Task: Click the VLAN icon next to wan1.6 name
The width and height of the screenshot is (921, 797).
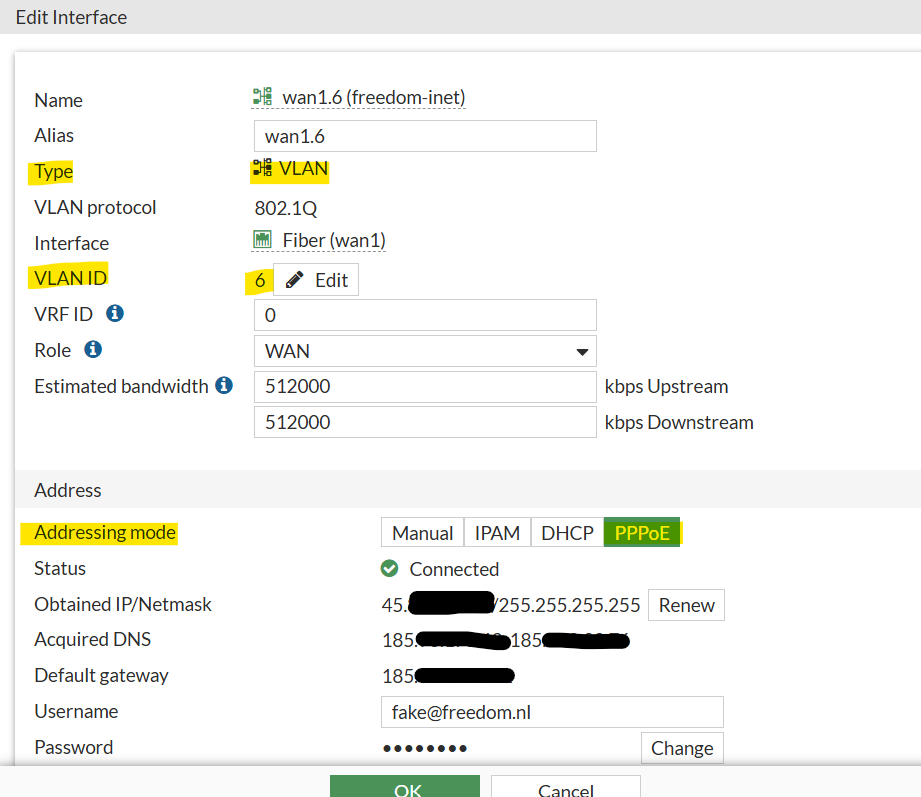Action: point(263,97)
